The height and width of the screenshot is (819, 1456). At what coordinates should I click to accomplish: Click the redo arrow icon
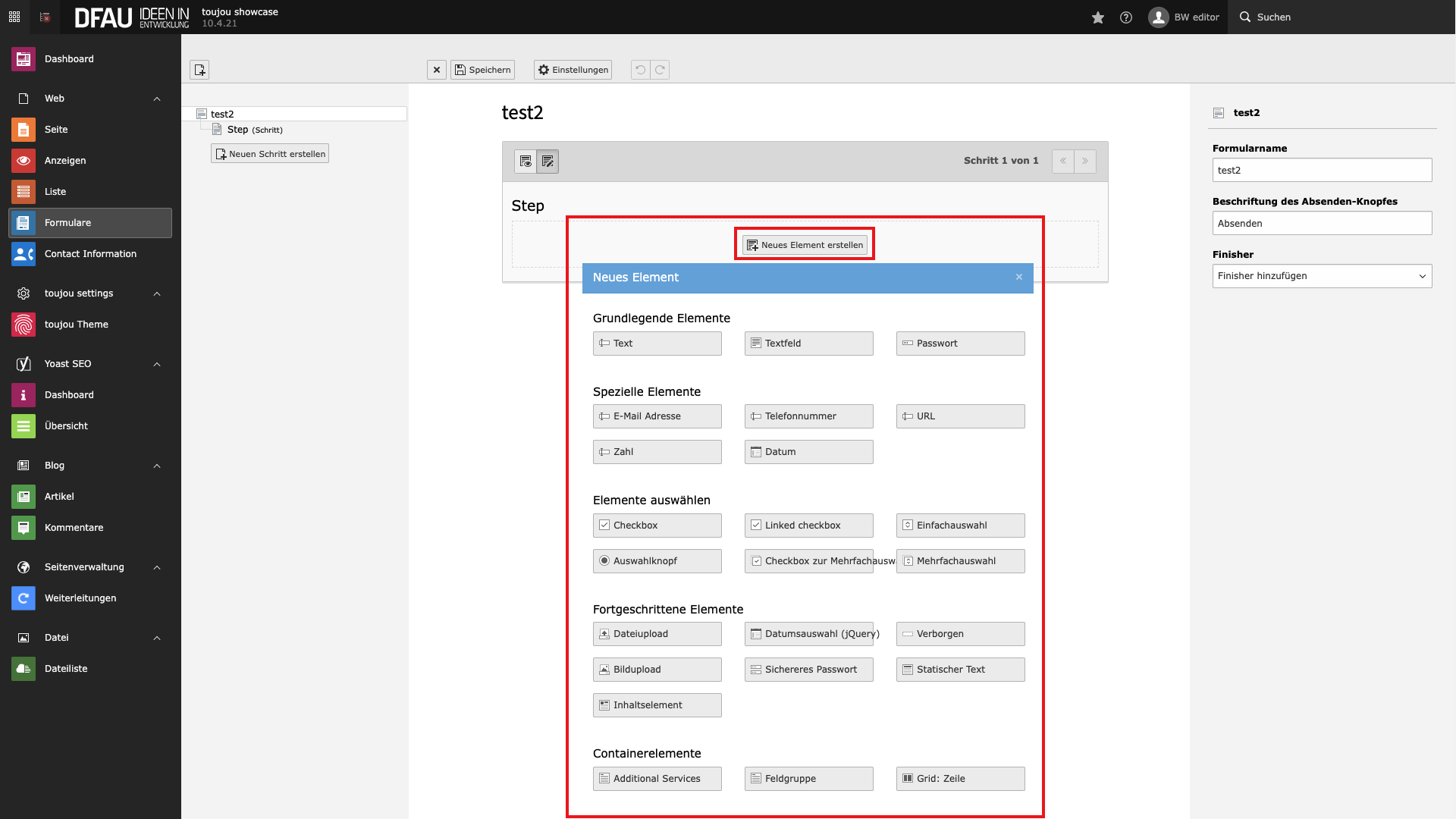(x=661, y=70)
